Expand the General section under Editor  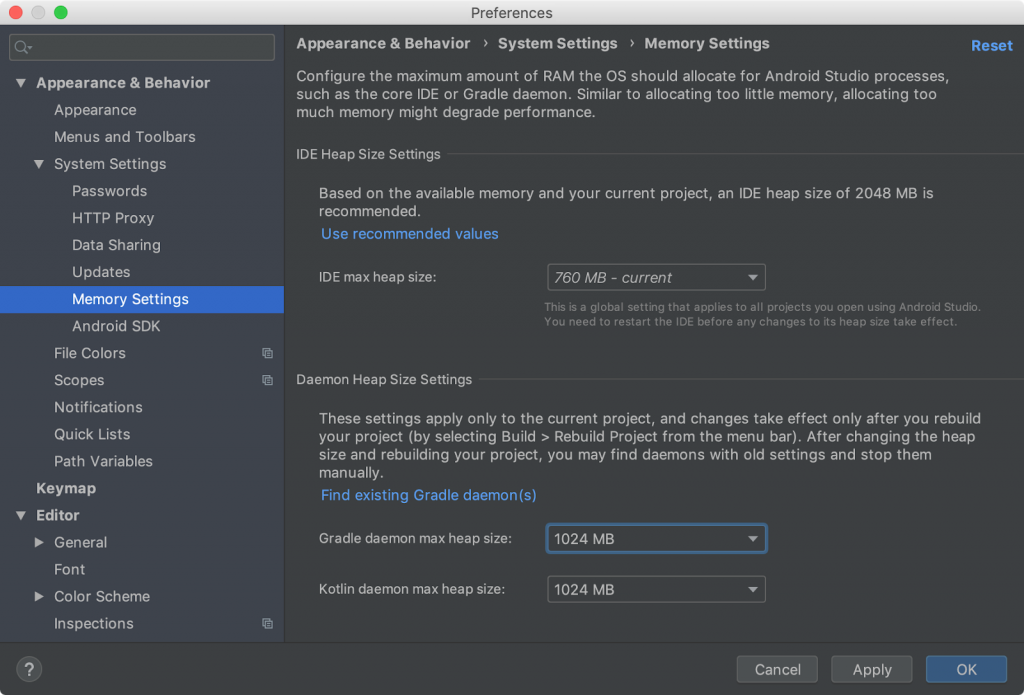(x=39, y=542)
